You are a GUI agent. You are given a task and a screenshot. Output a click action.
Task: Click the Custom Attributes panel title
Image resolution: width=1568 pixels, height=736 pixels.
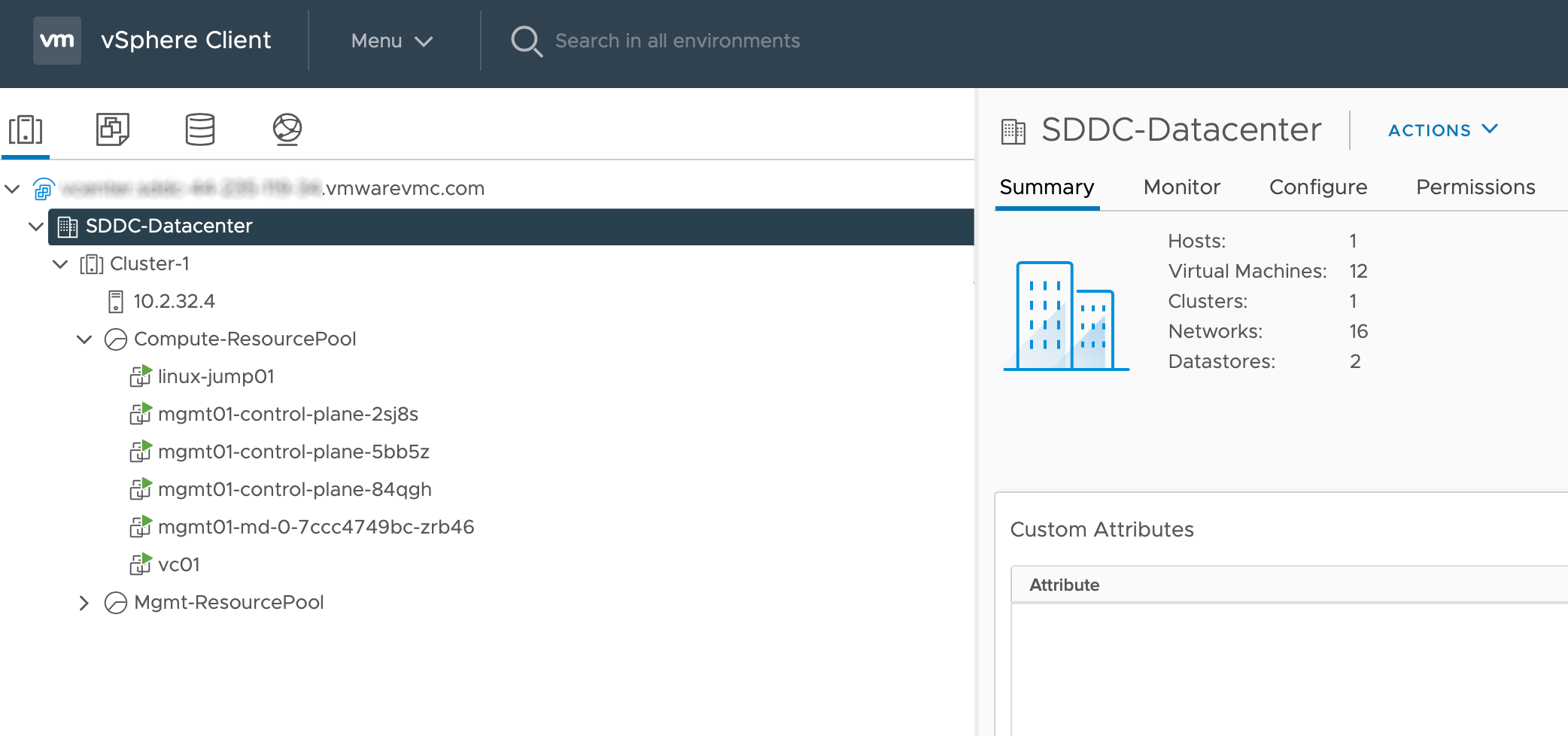(1102, 529)
